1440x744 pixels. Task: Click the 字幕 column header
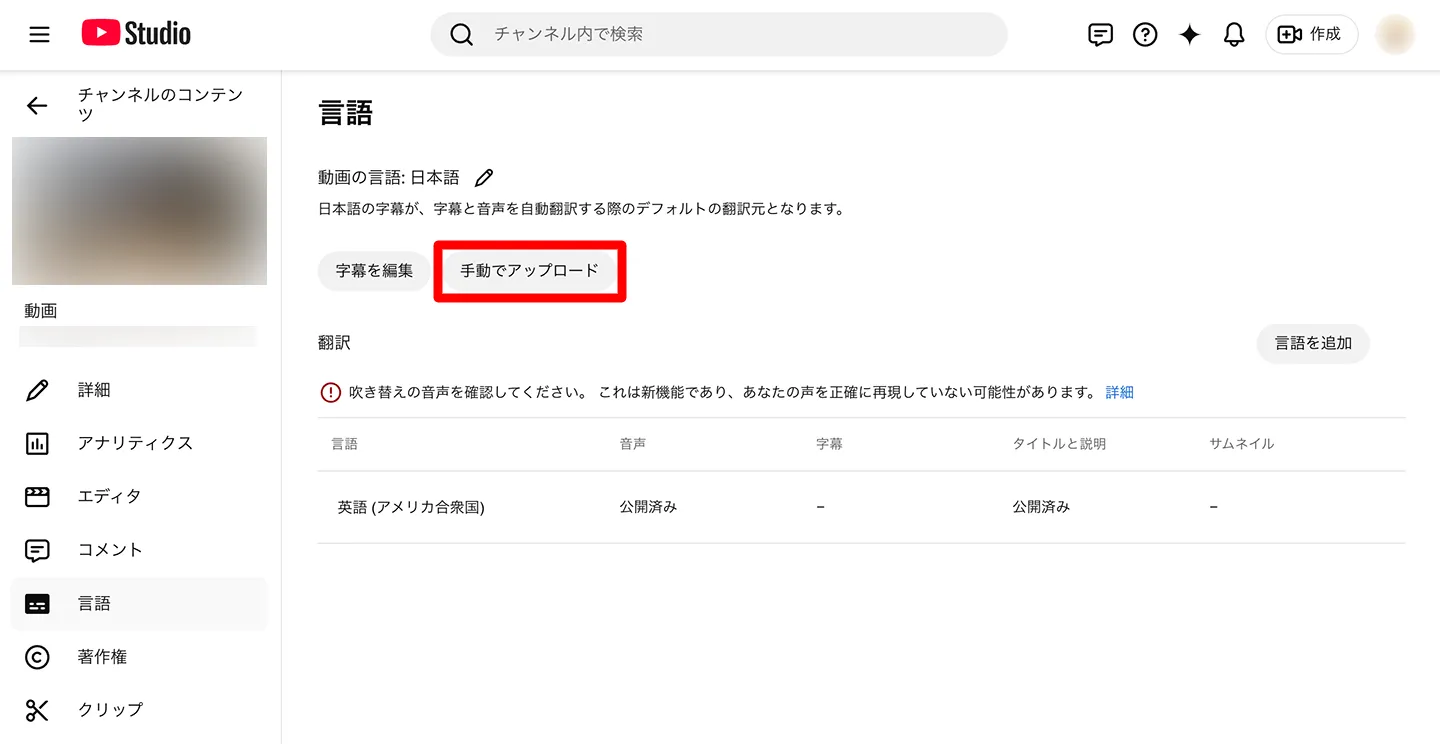829,443
